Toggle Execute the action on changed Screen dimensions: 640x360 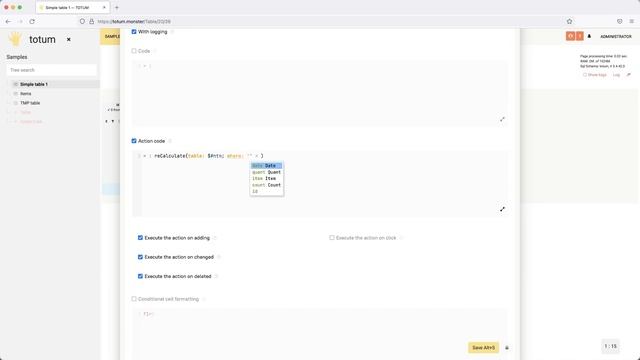click(x=140, y=257)
